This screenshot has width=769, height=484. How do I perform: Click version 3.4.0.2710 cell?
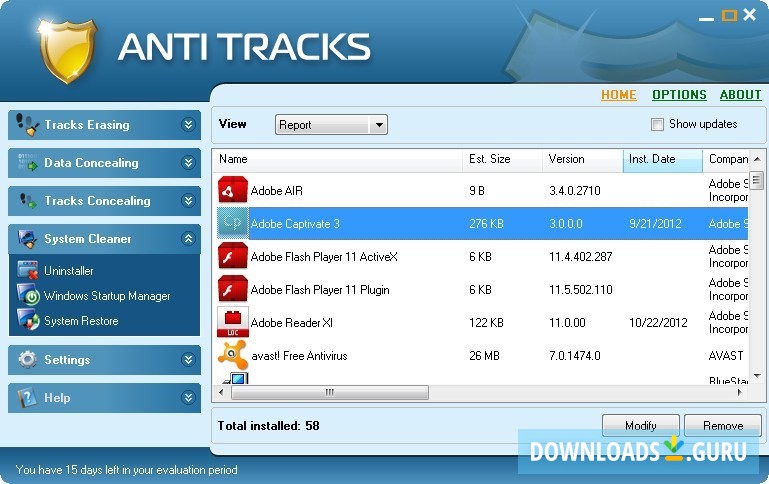click(575, 191)
